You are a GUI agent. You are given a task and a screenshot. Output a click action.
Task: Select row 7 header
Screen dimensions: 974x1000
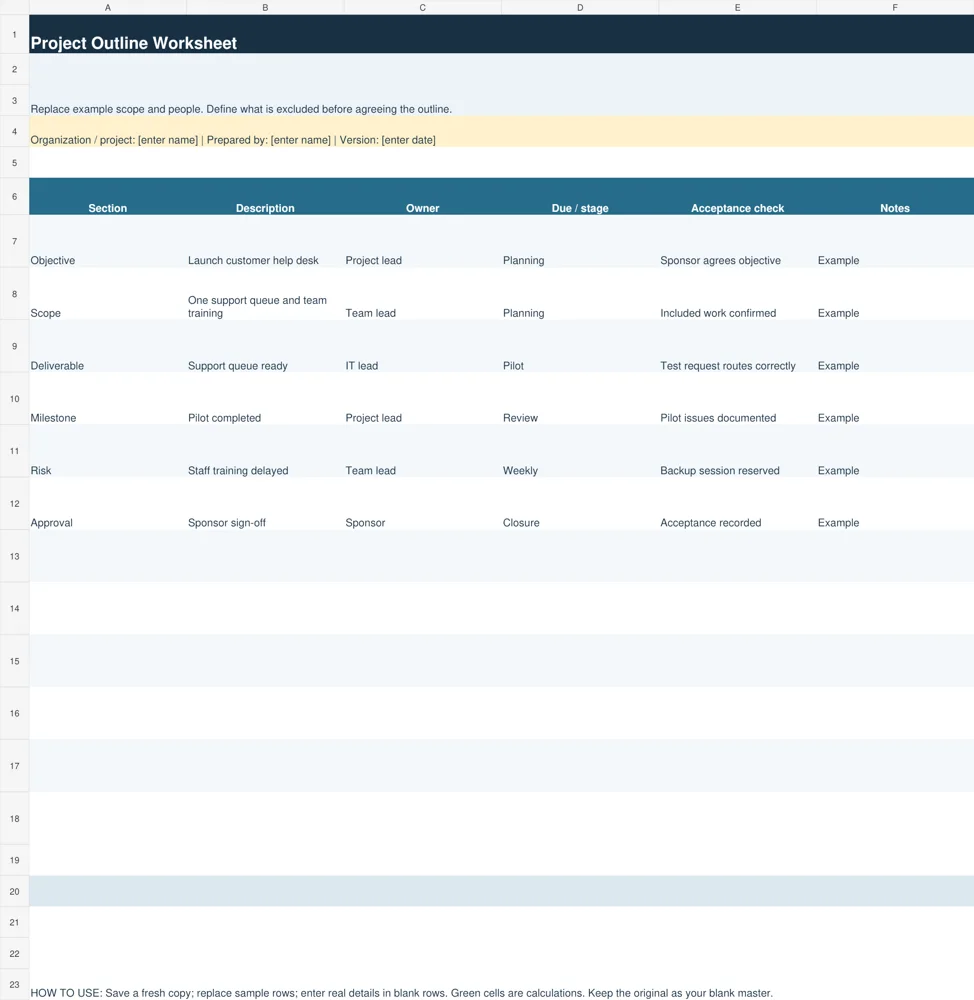[14, 241]
